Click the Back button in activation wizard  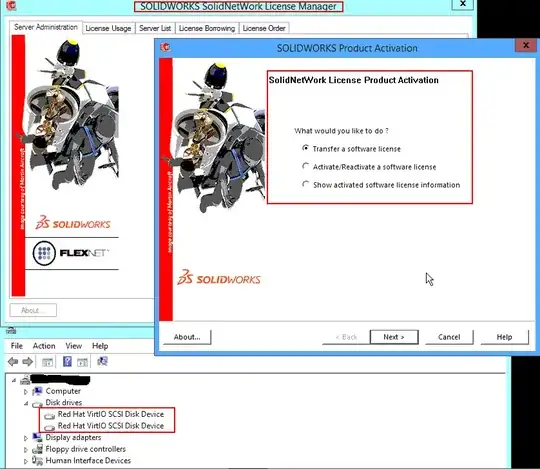[346, 337]
